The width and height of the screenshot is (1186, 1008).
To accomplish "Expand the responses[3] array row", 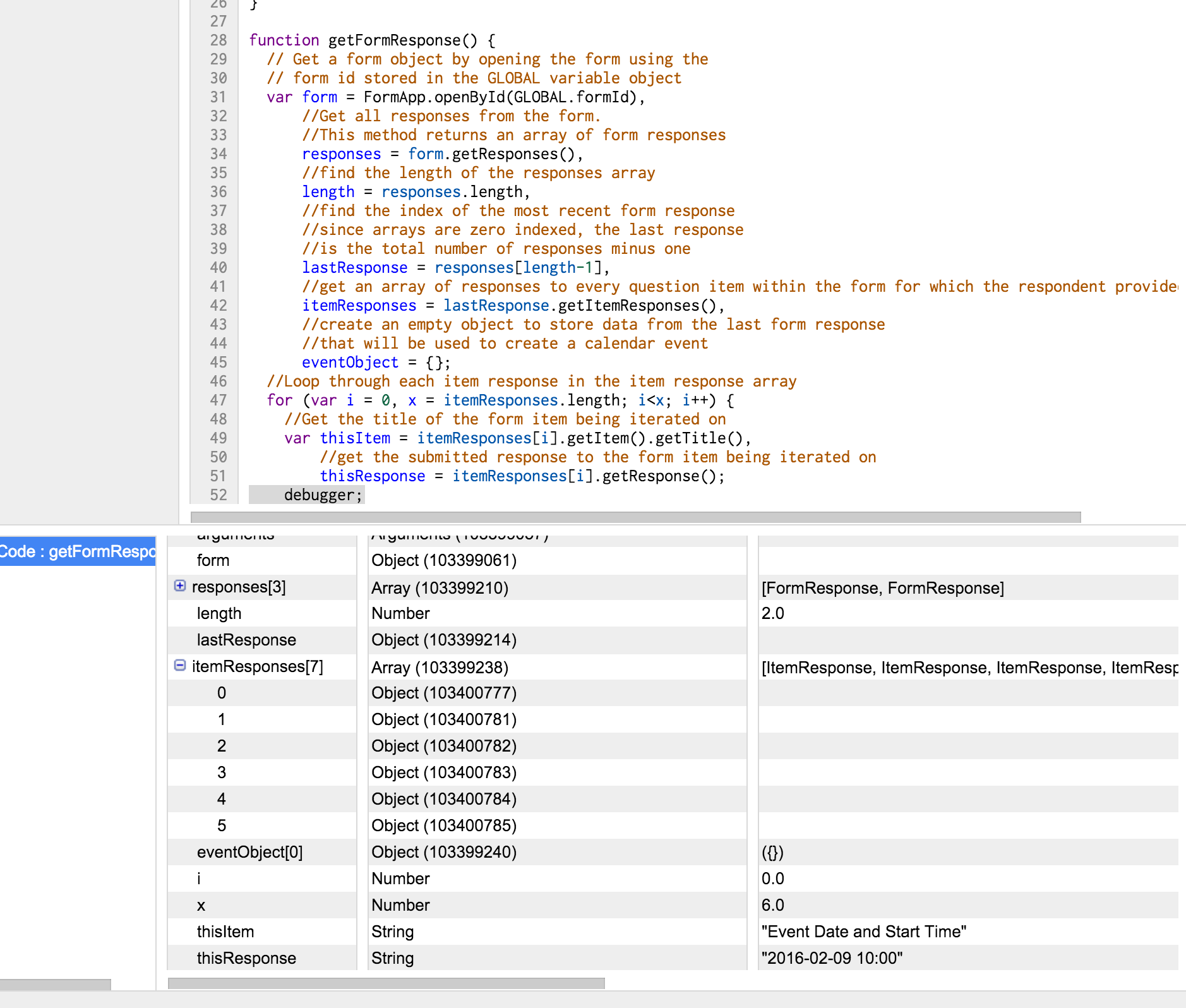I will pos(180,586).
